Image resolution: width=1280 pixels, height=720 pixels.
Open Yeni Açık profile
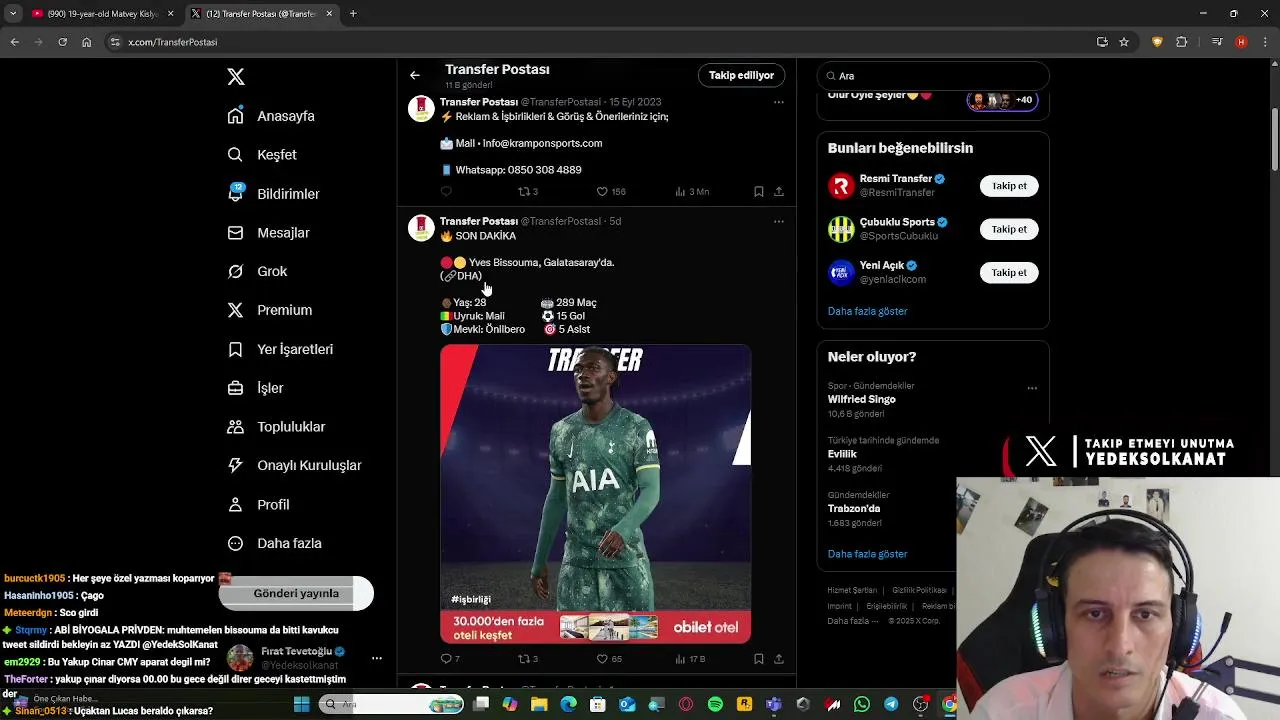(x=881, y=265)
